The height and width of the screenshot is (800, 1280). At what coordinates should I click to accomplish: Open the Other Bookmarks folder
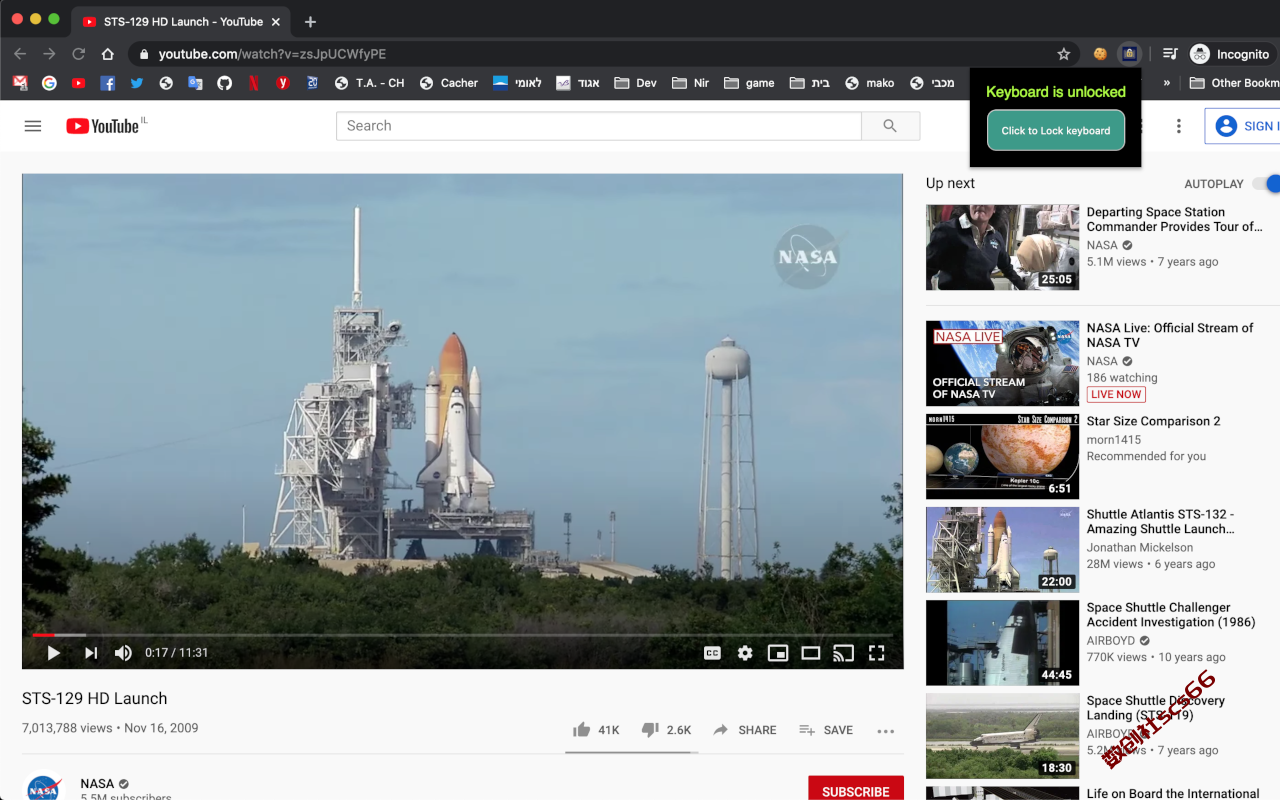click(x=1234, y=83)
